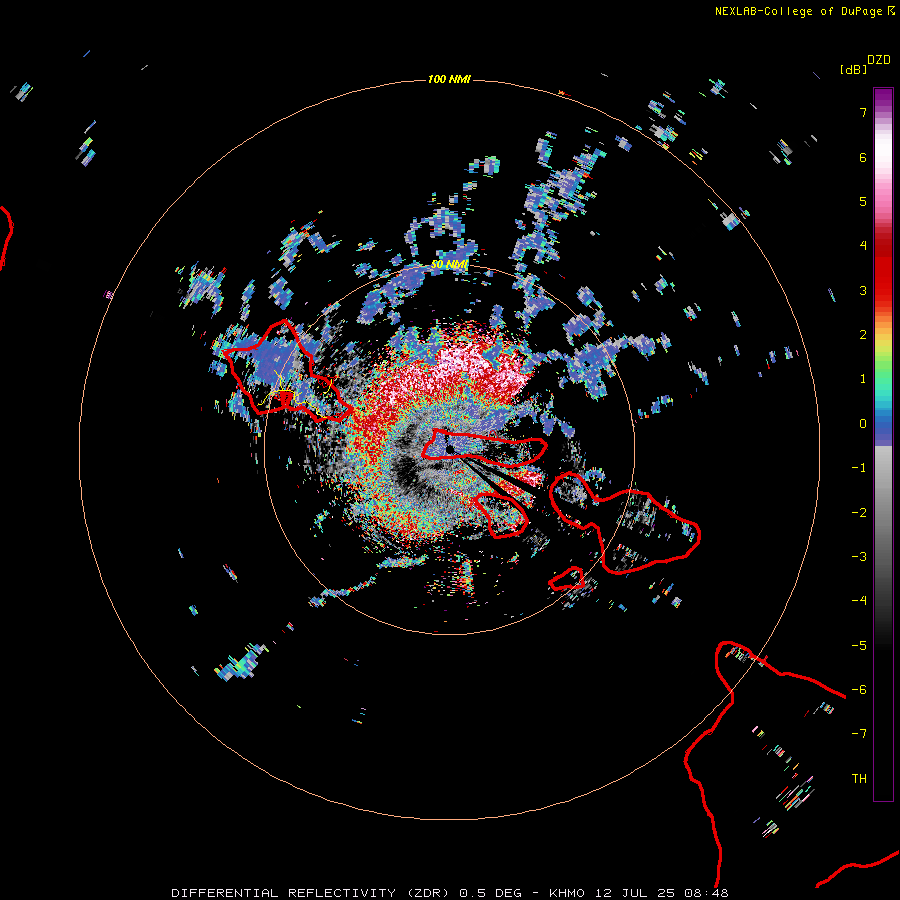Click the 3 value on color scale

click(863, 290)
